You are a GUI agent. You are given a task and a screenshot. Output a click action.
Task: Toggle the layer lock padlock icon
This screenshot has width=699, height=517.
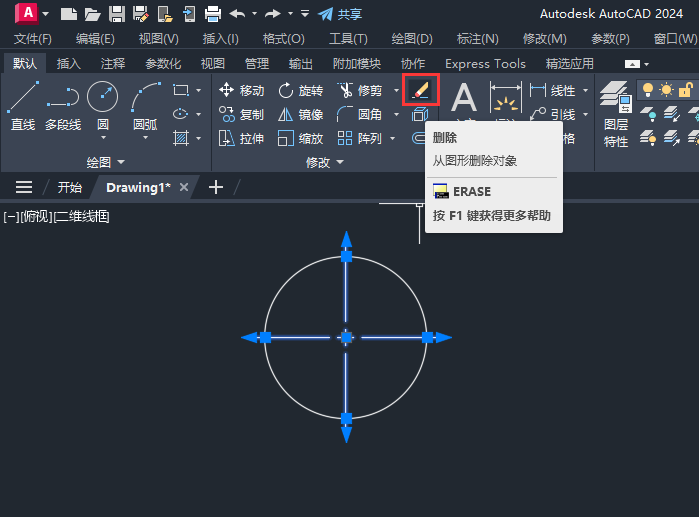pos(686,90)
